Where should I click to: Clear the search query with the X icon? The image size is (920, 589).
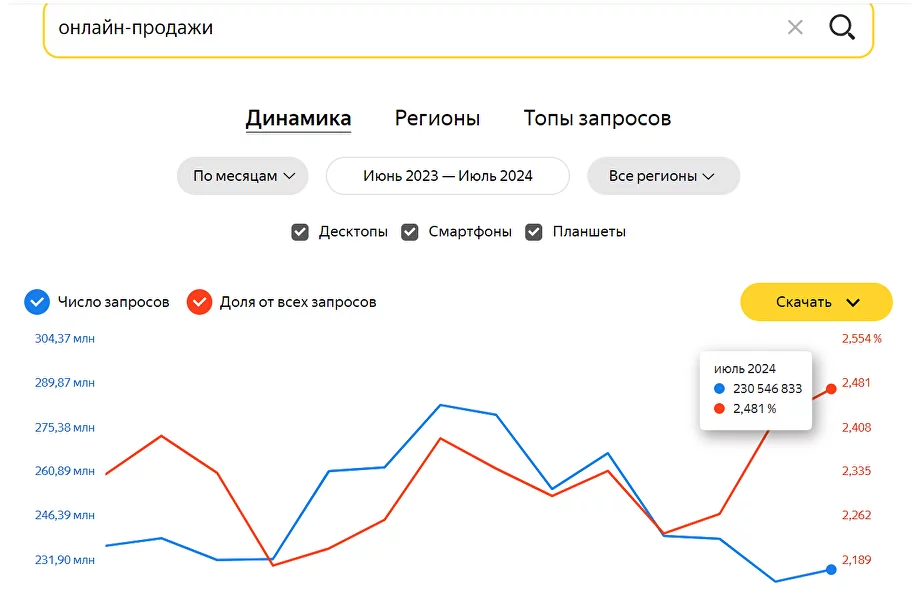795,27
